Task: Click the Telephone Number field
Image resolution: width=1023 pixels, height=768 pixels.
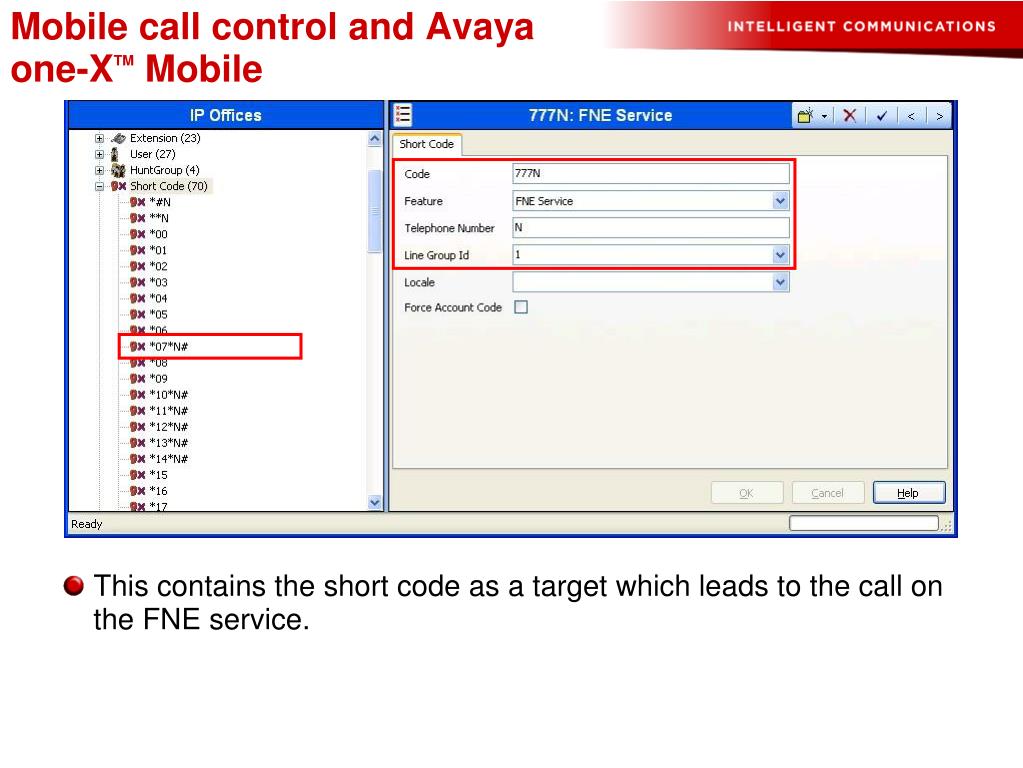Action: (650, 228)
